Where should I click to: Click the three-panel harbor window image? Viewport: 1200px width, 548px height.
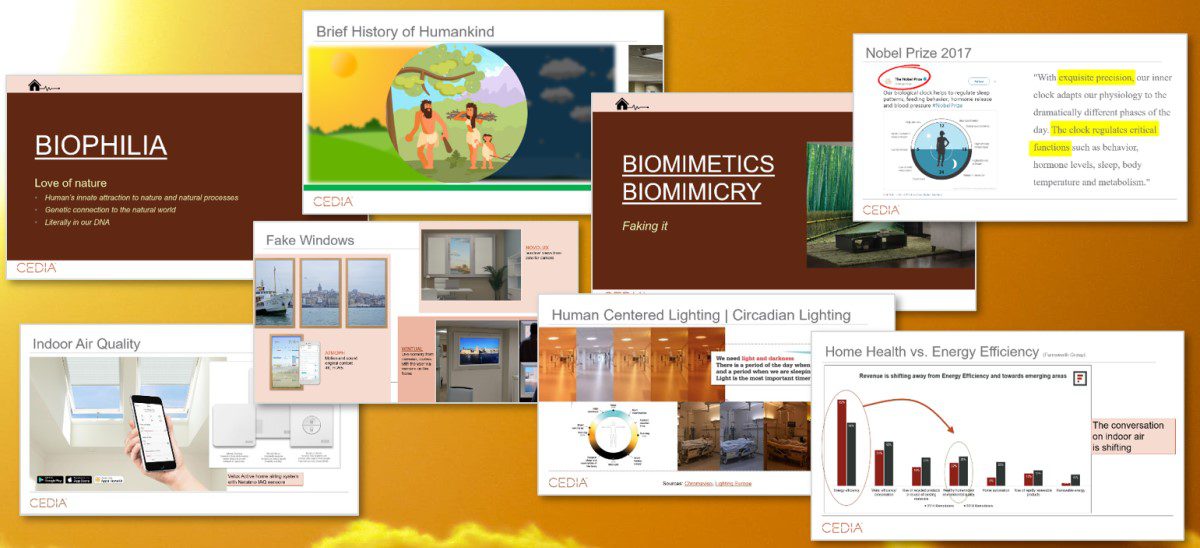pos(321,293)
